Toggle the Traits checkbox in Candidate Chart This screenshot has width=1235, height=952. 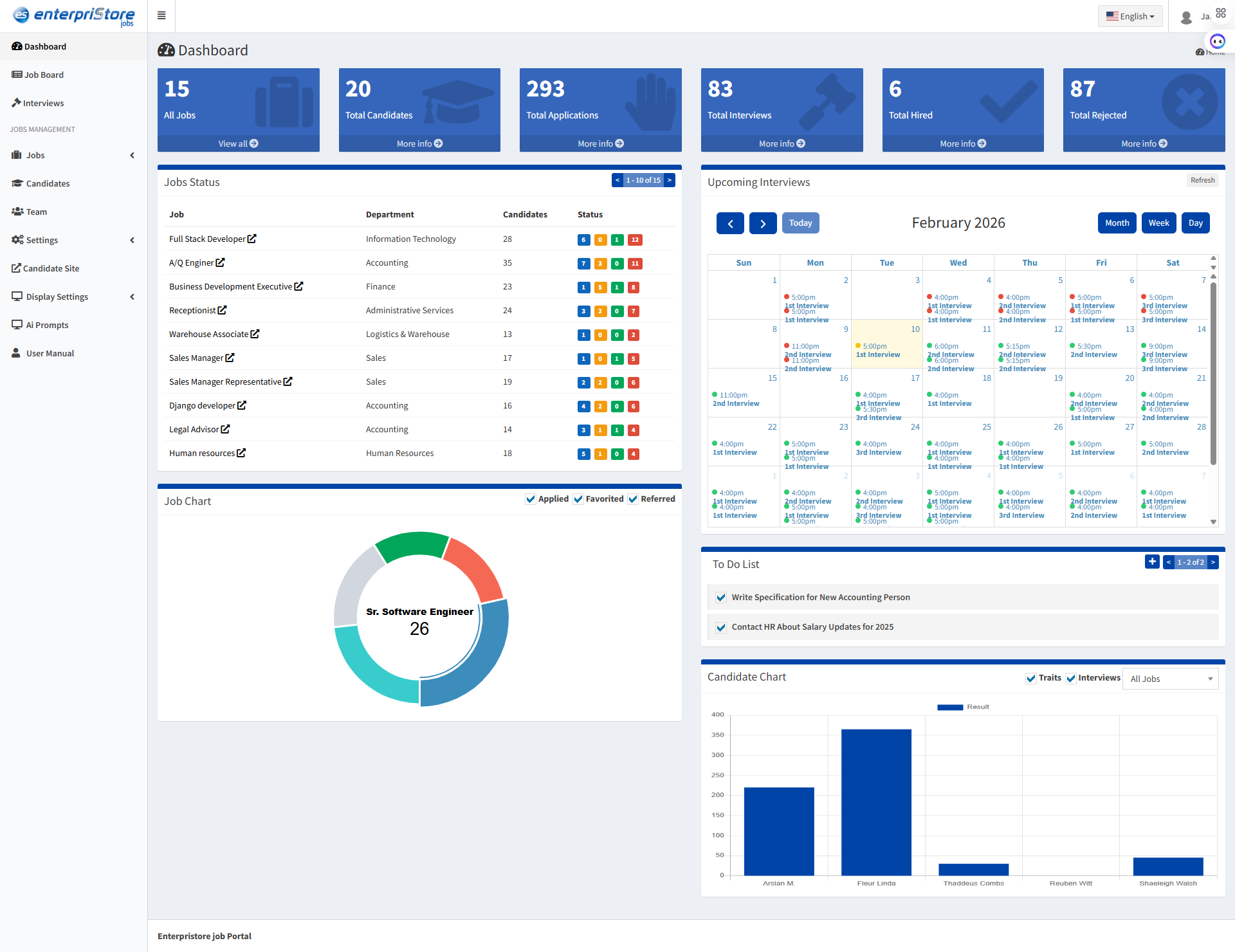pyautogui.click(x=1031, y=678)
